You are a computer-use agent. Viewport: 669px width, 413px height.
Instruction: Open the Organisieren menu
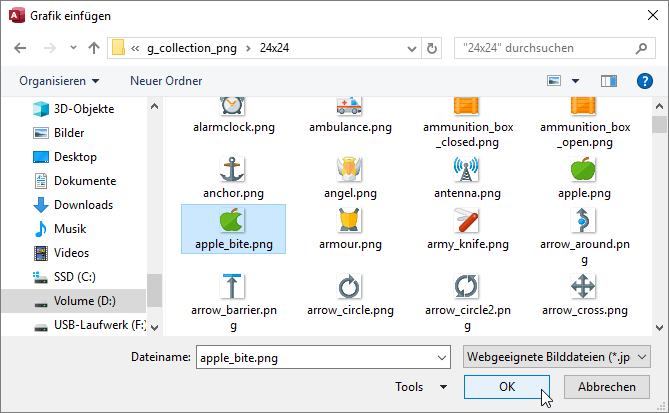click(59, 81)
